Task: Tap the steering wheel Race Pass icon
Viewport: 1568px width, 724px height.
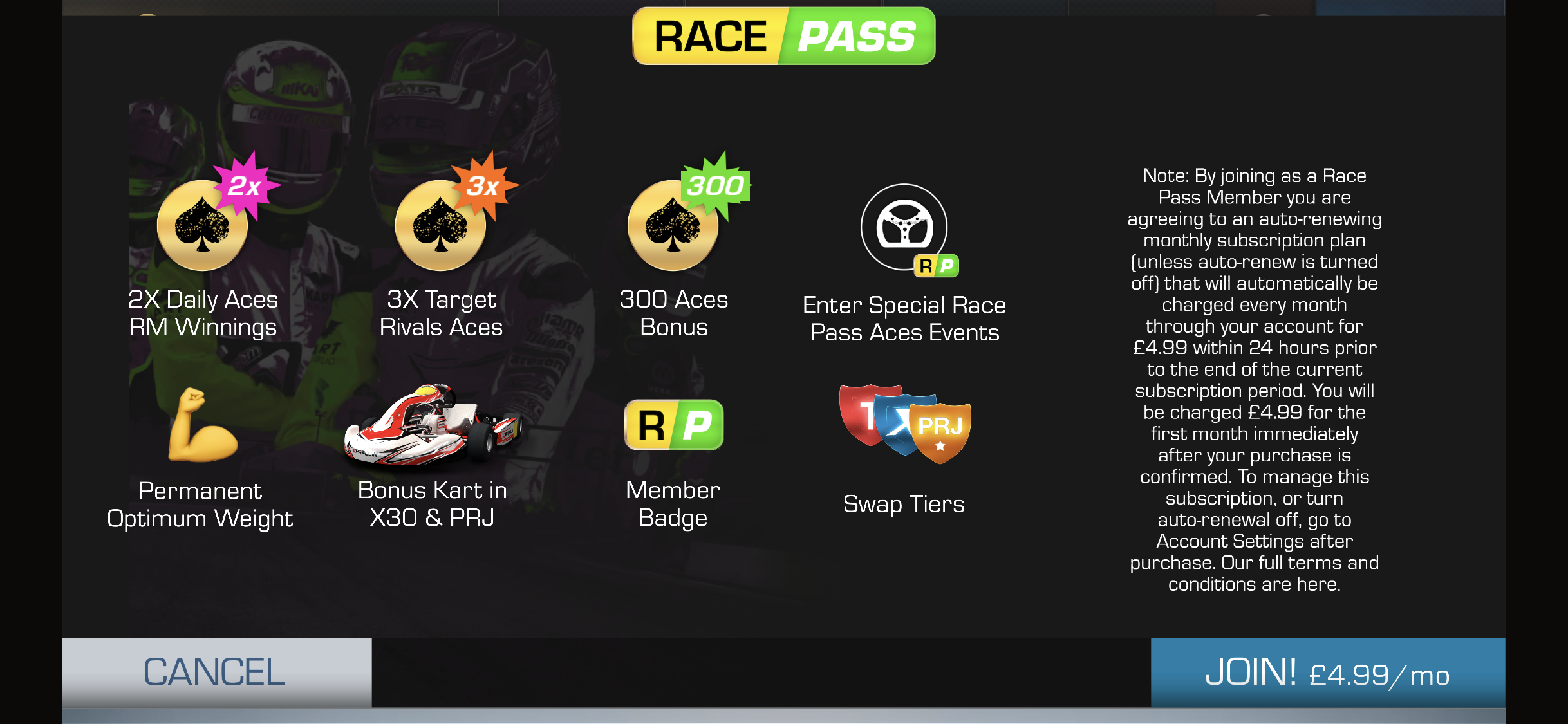Action: 904,227
